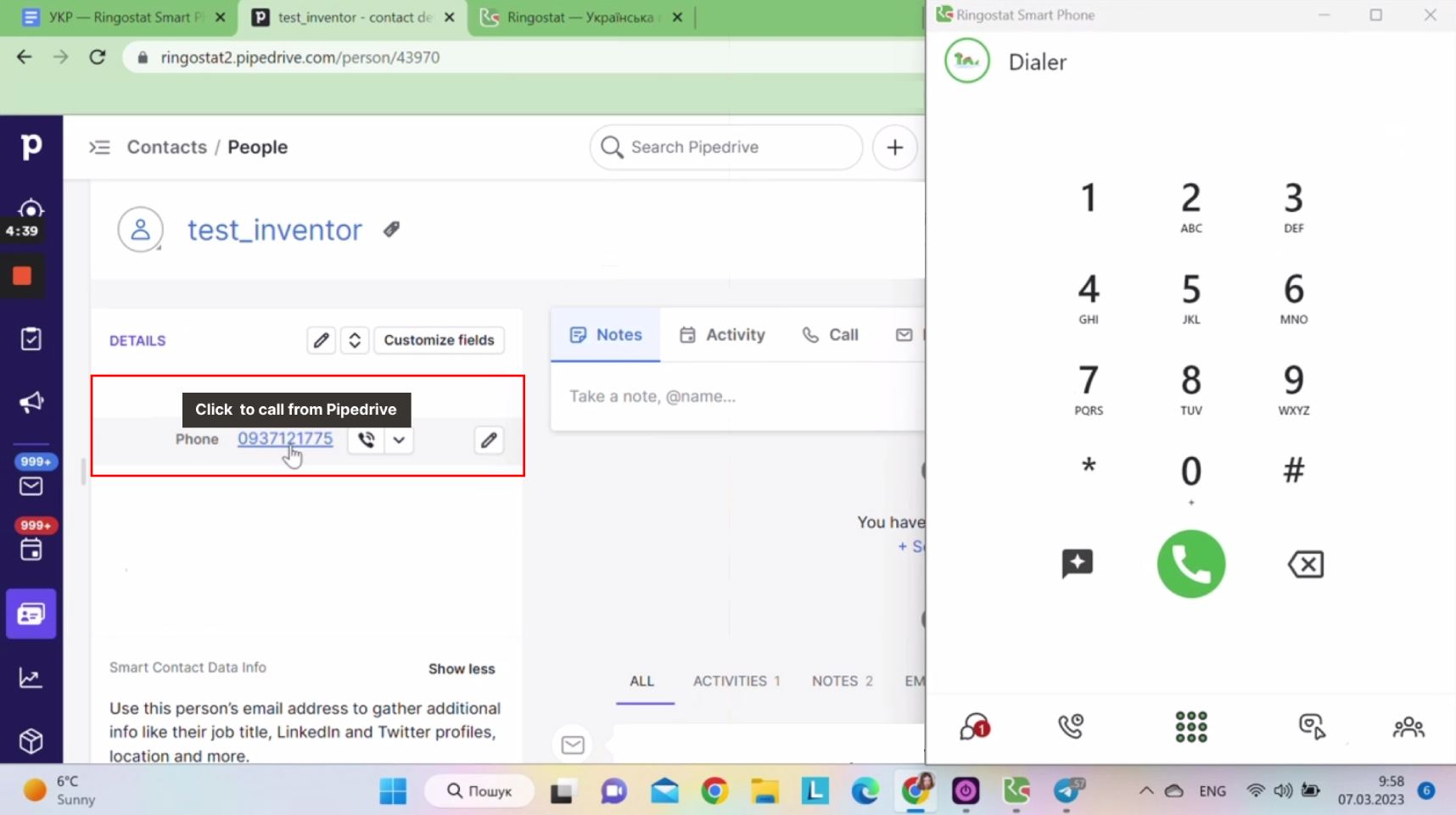The width and height of the screenshot is (1456, 815).
Task: Open the message icon with star in Dialer
Action: [1078, 564]
